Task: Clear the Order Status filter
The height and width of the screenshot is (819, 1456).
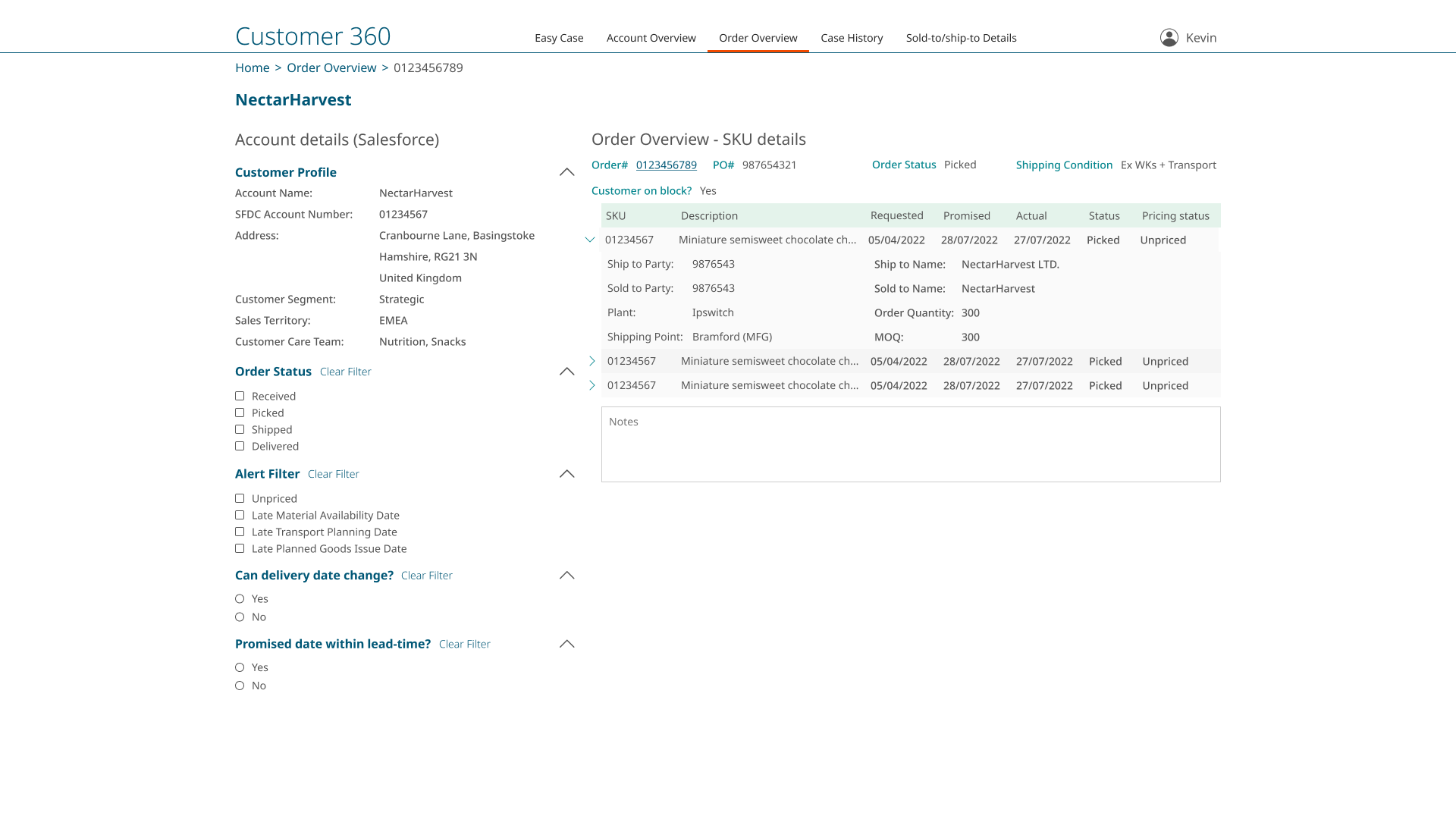Action: click(346, 371)
